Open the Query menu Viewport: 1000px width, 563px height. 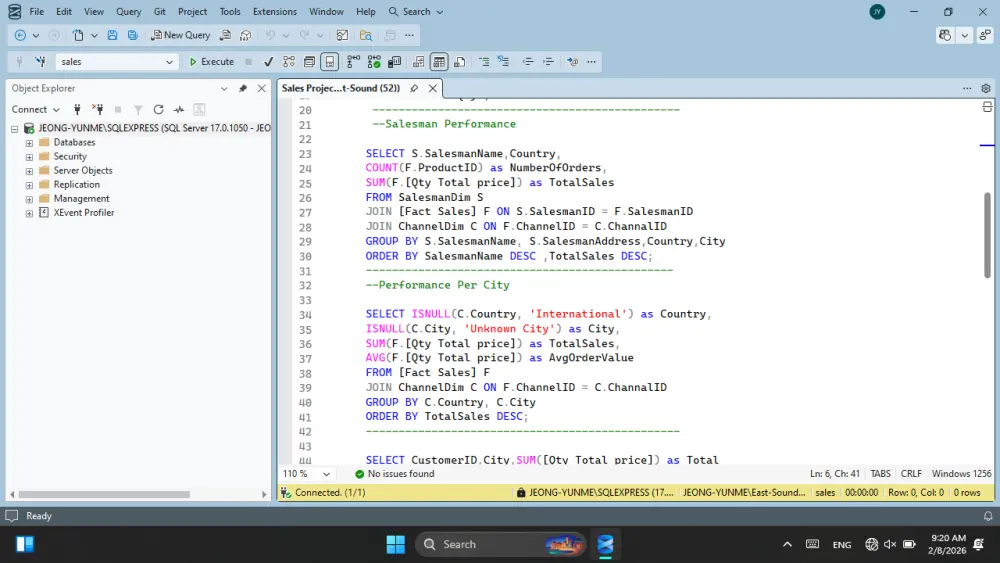point(128,11)
